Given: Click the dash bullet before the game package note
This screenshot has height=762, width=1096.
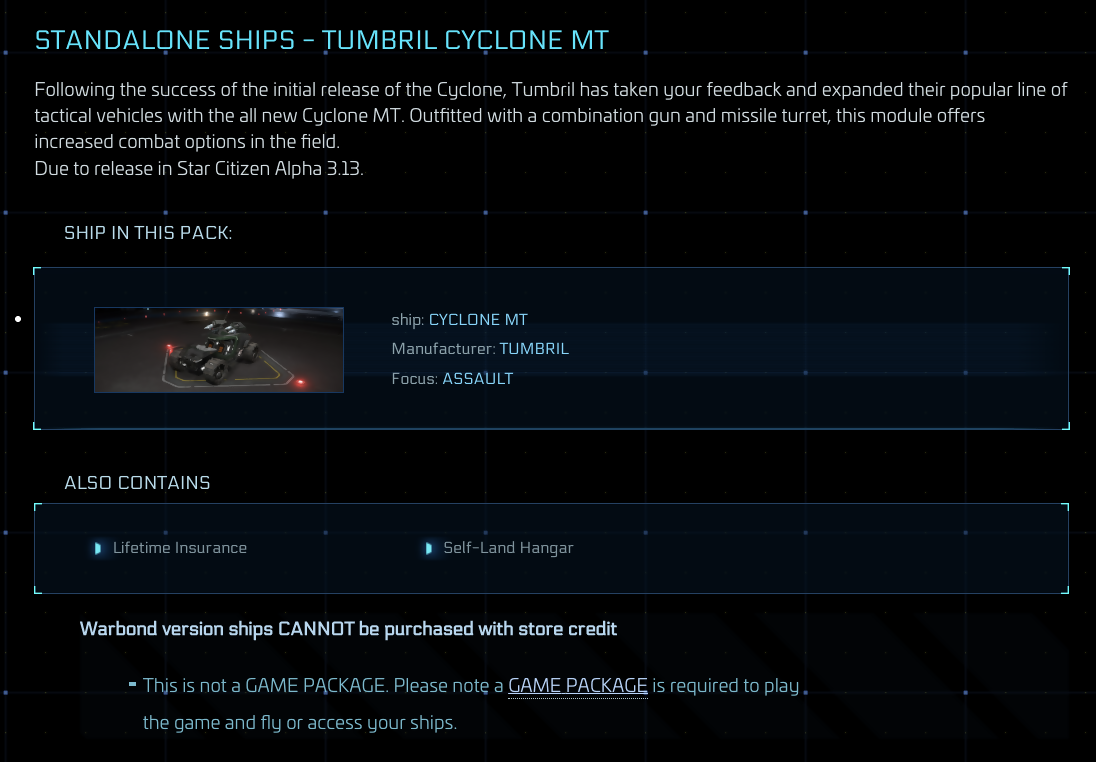Looking at the screenshot, I should coord(132,684).
